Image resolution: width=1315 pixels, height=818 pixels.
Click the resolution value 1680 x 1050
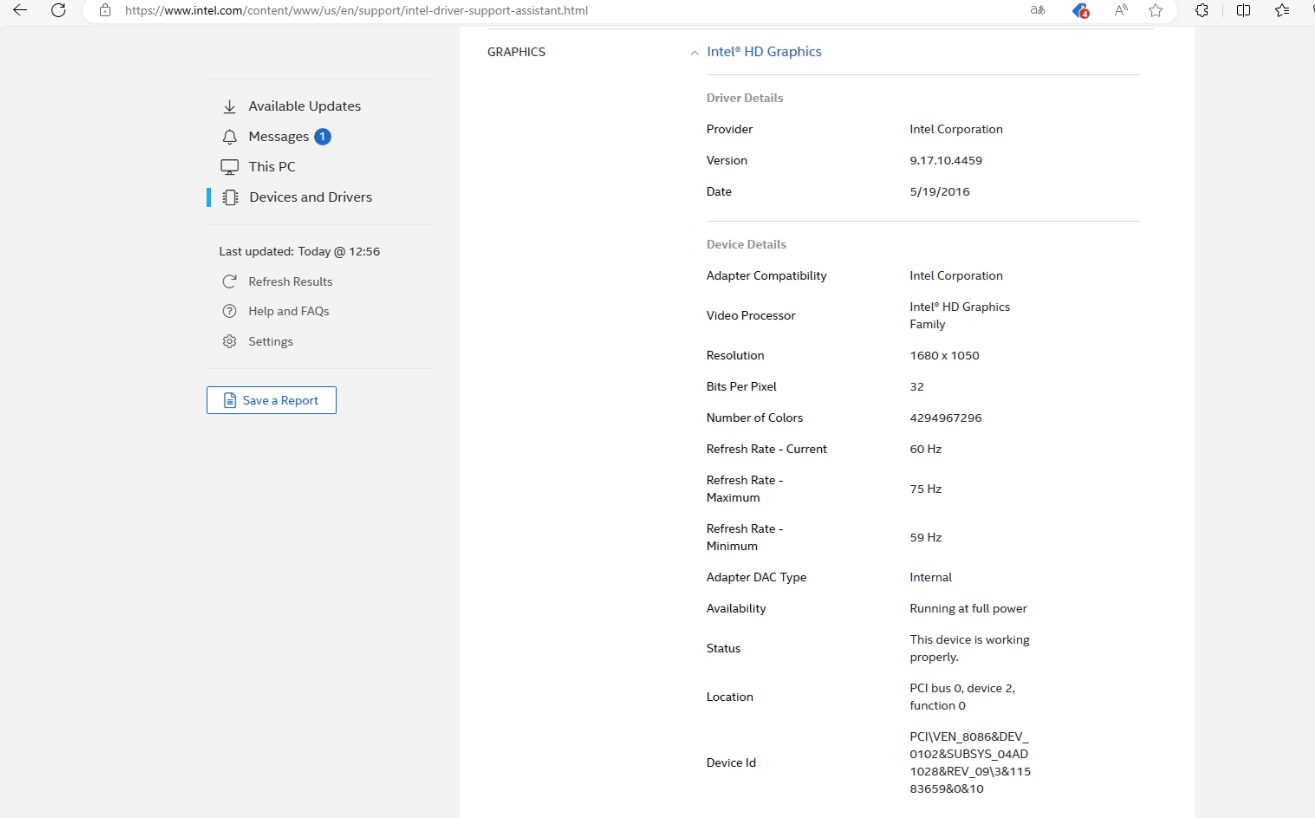pos(944,355)
